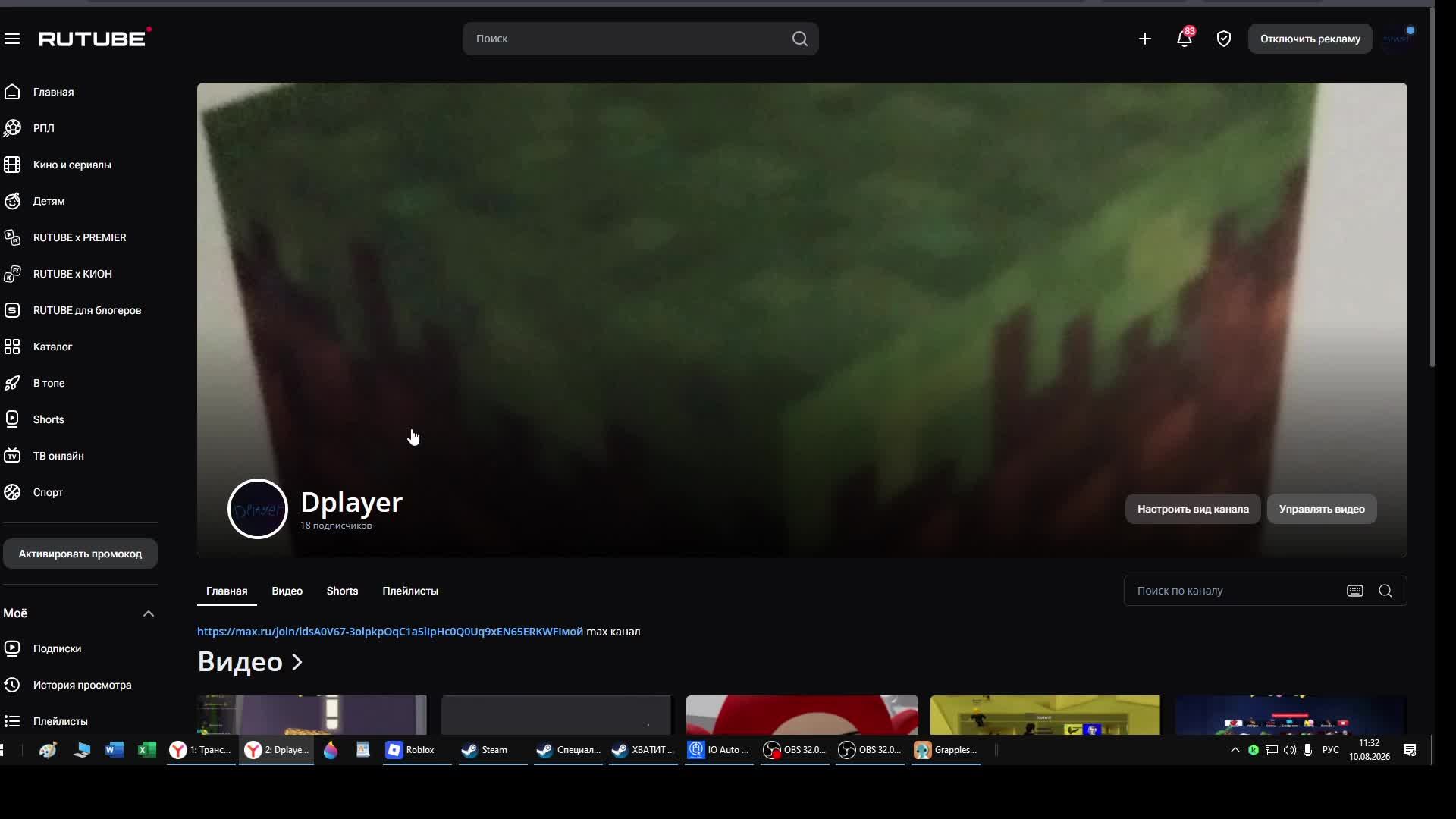Click the Shorts icon in sidebar
The width and height of the screenshot is (1456, 819).
pos(12,419)
